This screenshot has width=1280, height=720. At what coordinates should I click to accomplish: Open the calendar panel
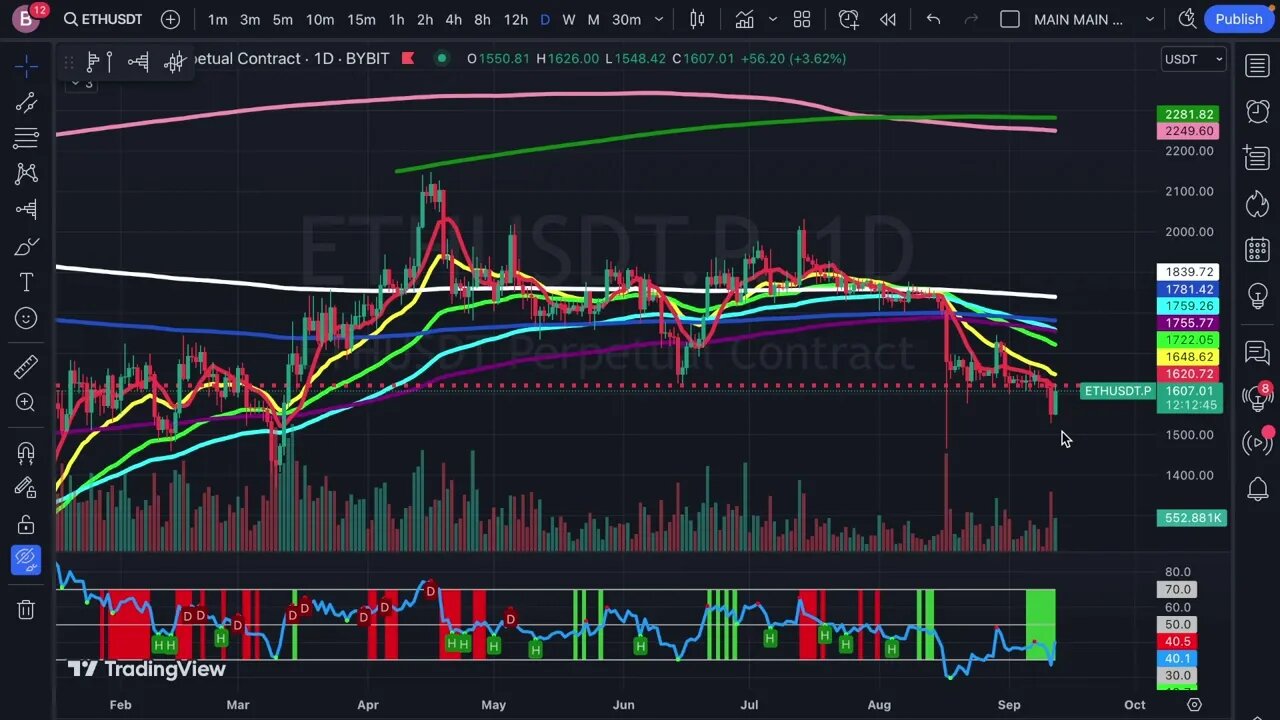[1257, 250]
